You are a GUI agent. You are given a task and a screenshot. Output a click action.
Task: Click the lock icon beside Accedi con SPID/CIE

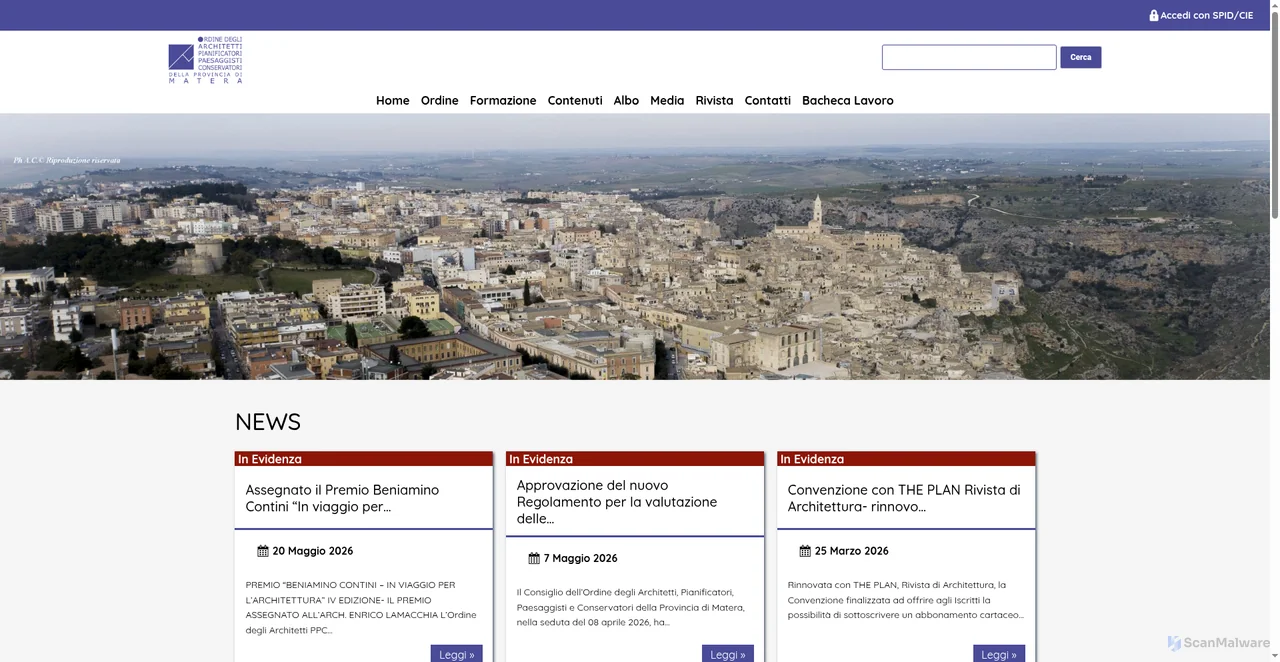click(x=1153, y=15)
